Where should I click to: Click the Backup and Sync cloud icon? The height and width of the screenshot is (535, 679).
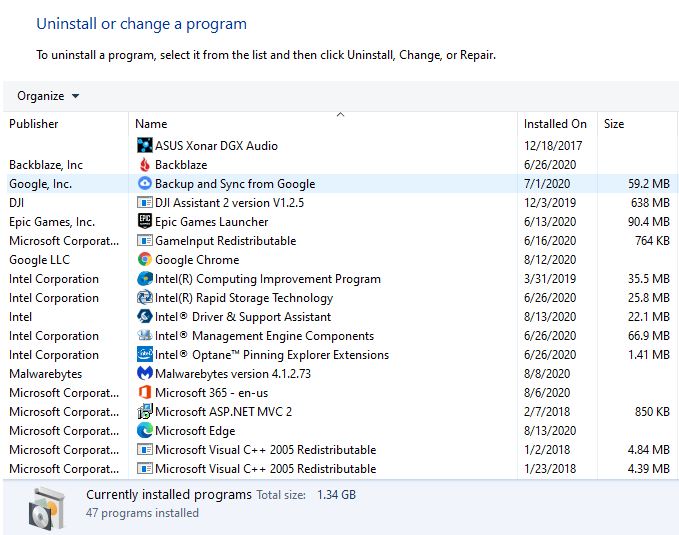click(145, 184)
